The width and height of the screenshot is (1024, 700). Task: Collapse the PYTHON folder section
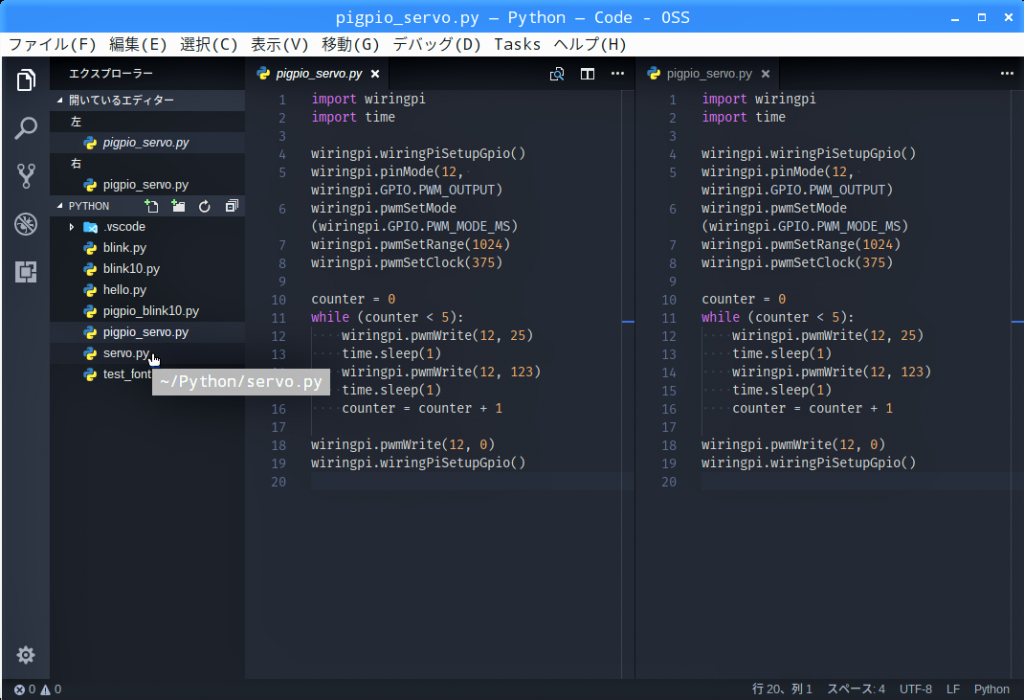click(x=60, y=206)
